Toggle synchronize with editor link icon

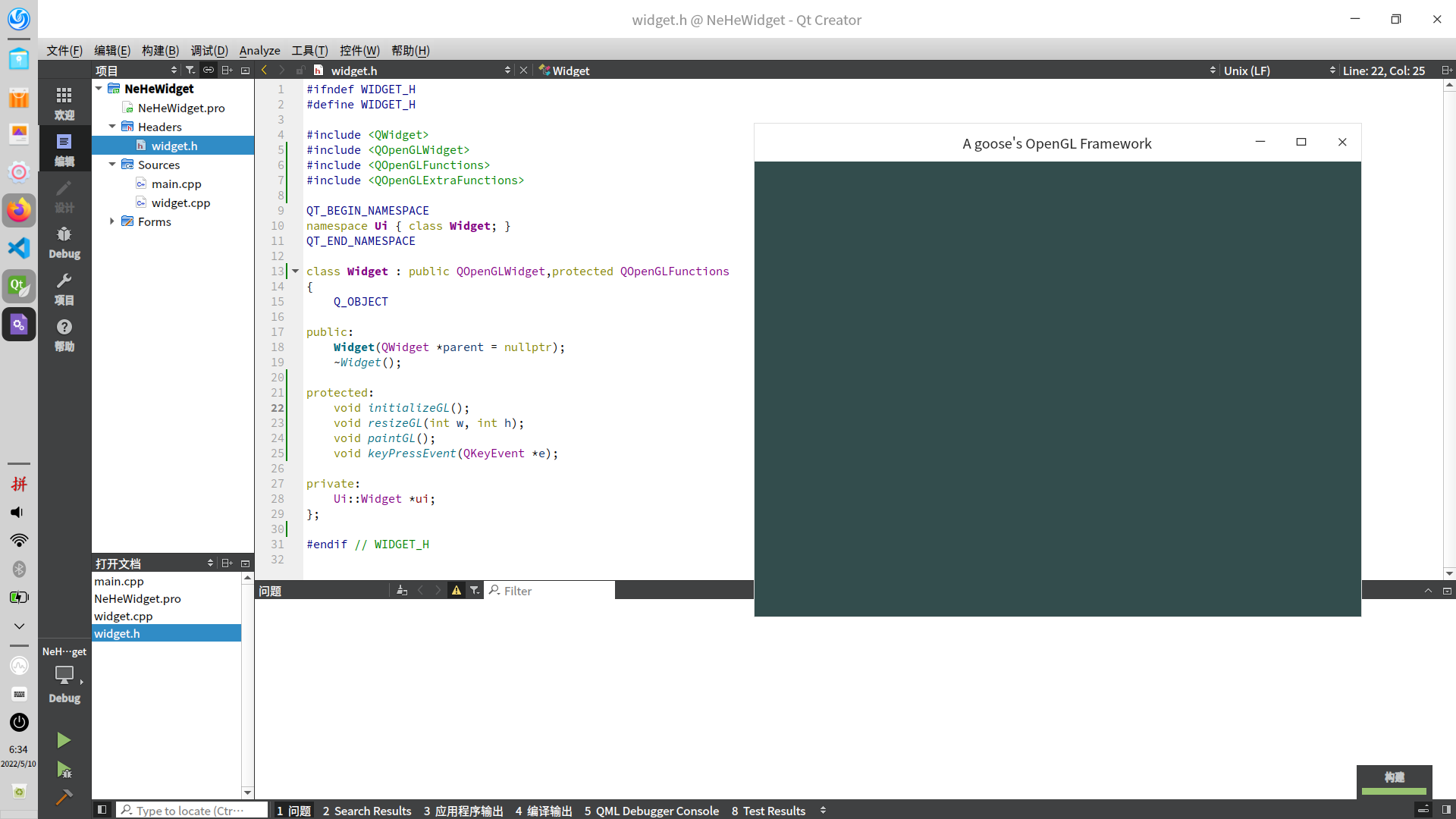click(208, 71)
